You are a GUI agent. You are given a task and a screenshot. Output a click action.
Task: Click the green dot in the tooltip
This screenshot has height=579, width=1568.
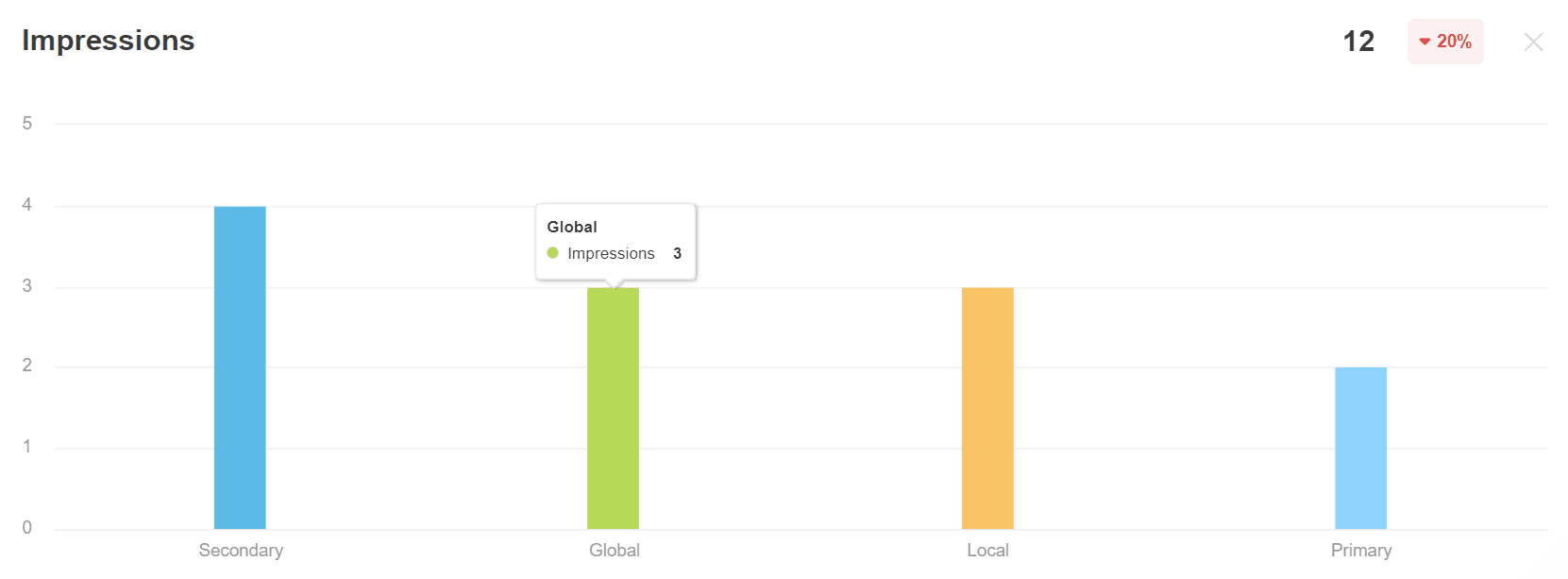553,253
